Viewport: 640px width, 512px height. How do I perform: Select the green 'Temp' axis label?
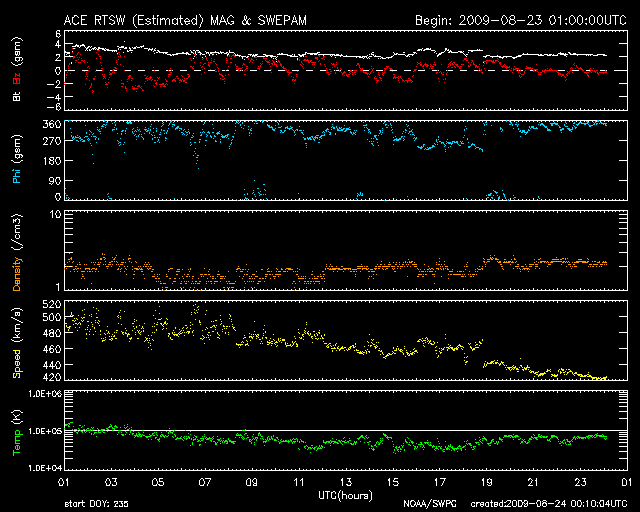pos(17,443)
